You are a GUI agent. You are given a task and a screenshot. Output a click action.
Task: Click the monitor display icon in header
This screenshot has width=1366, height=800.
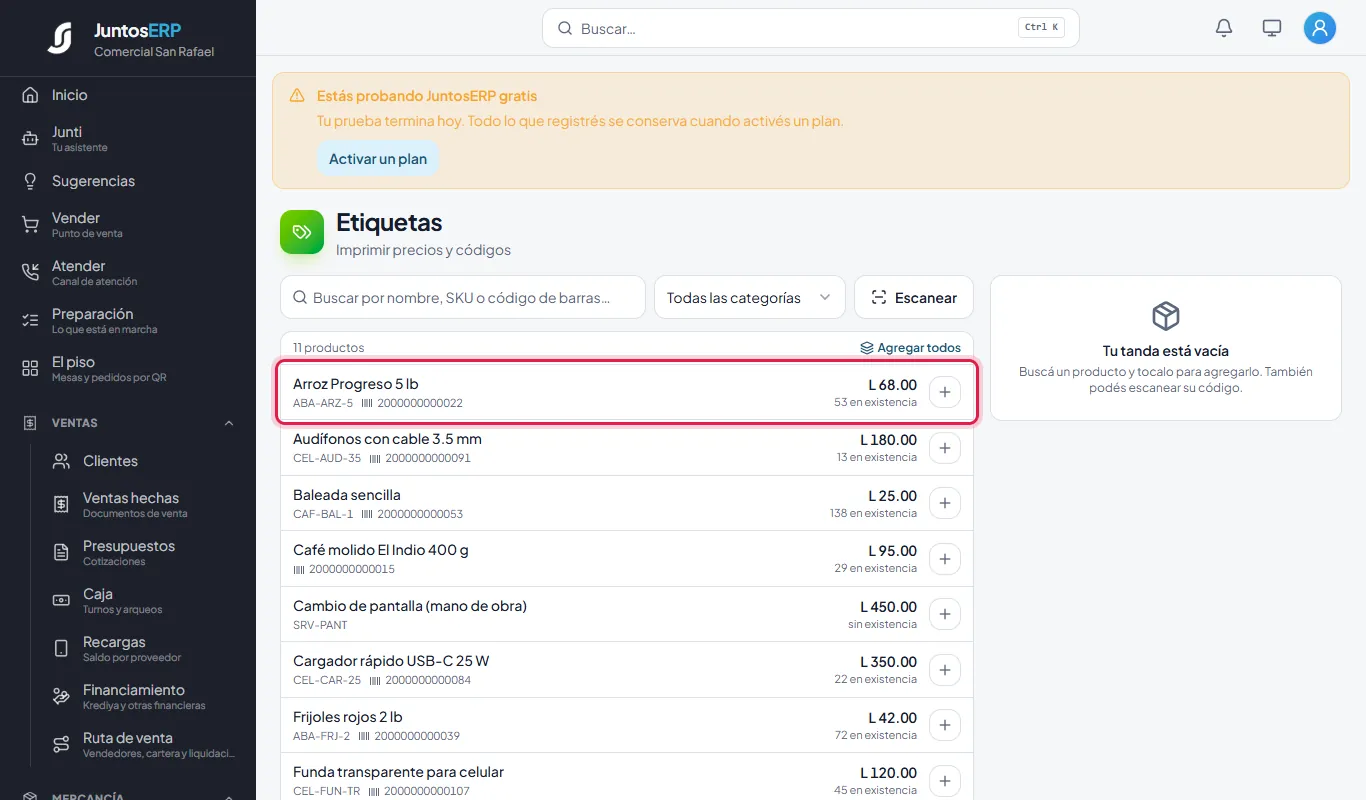[1272, 28]
